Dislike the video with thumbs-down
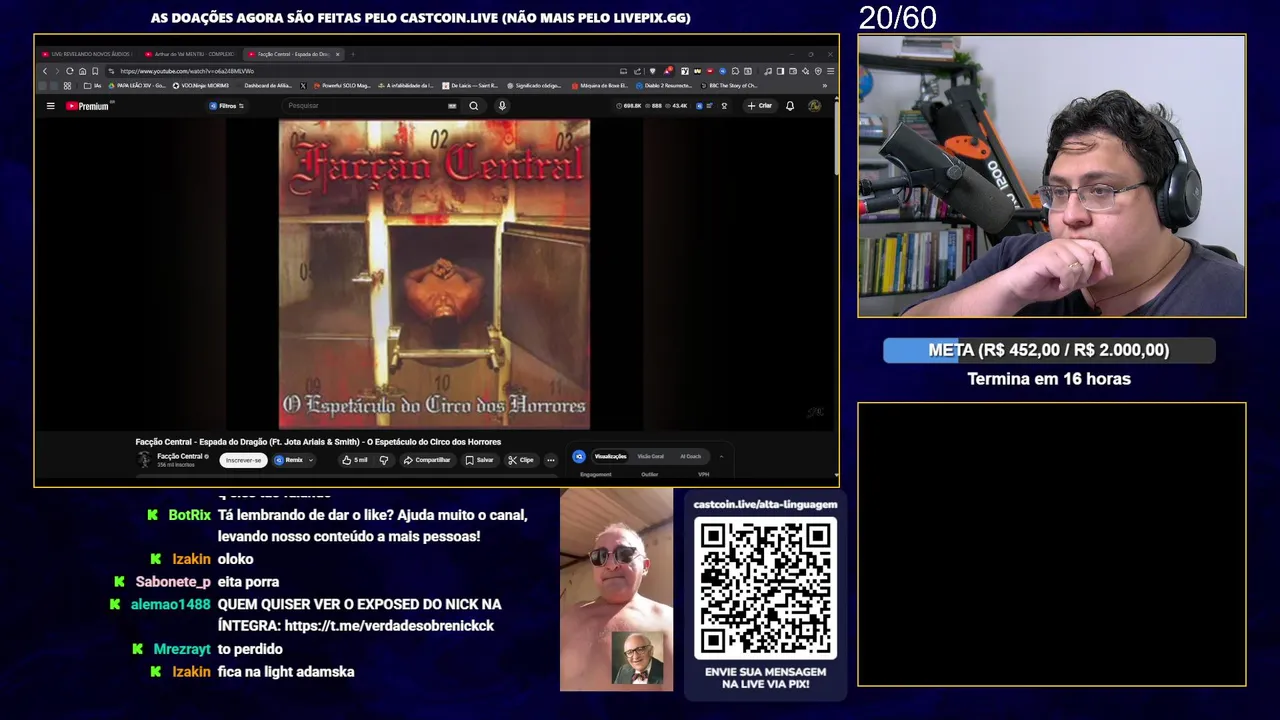Screen dimensions: 1280x720 tap(383, 460)
